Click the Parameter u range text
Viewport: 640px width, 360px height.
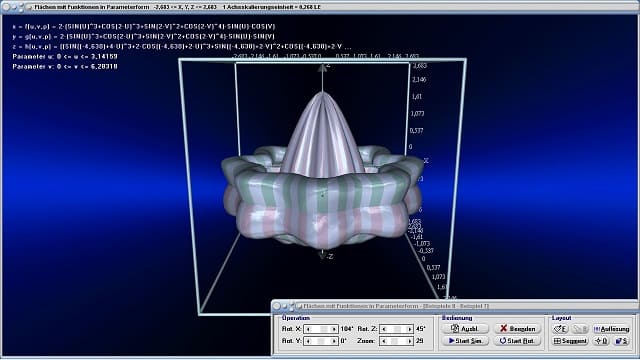(x=65, y=56)
